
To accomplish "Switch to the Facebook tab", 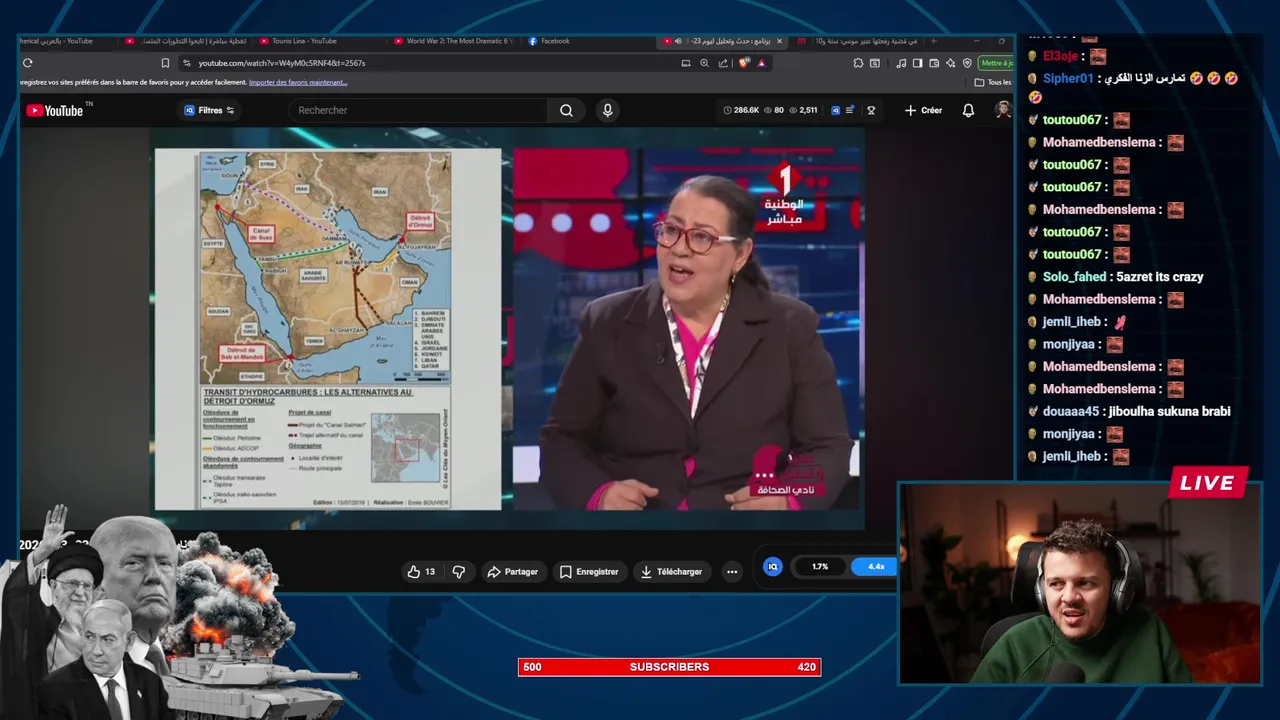I will [555, 41].
